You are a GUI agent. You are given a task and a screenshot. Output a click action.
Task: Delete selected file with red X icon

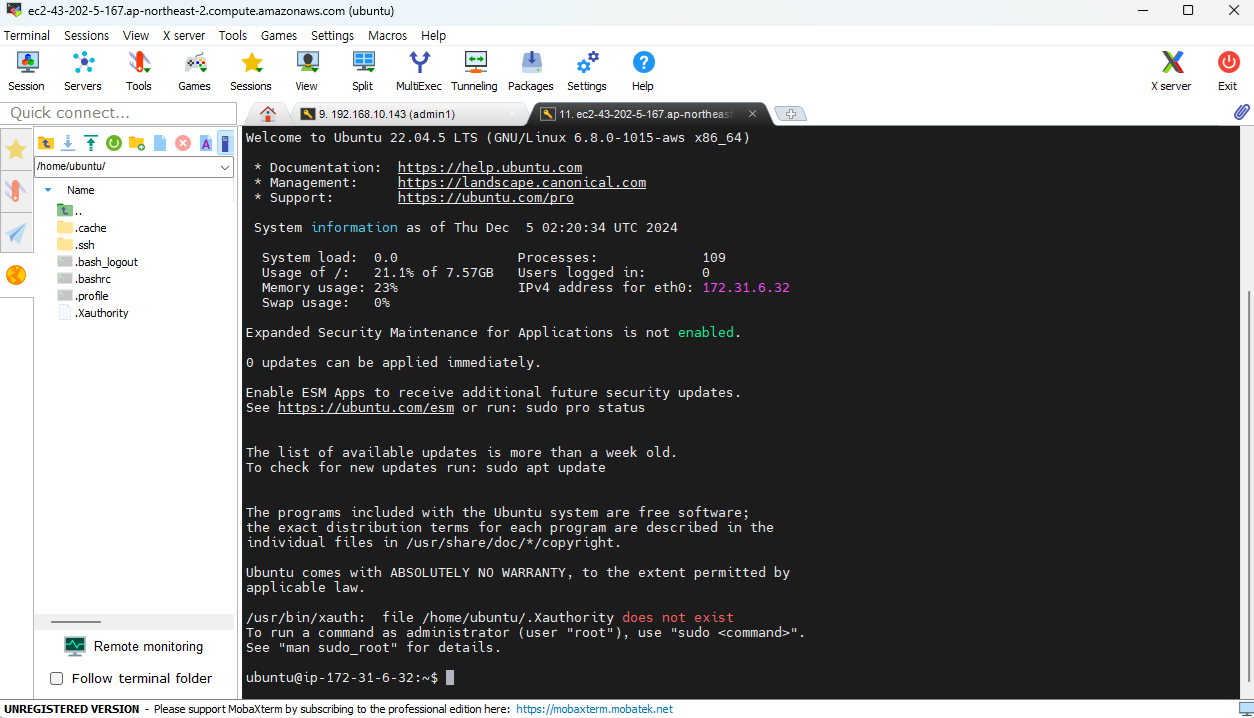183,143
